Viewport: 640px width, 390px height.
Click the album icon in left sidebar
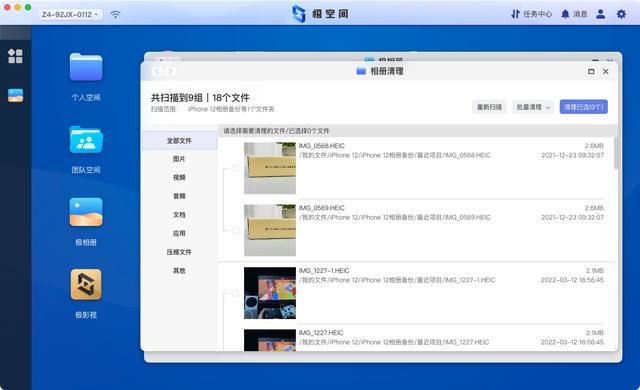point(16,95)
